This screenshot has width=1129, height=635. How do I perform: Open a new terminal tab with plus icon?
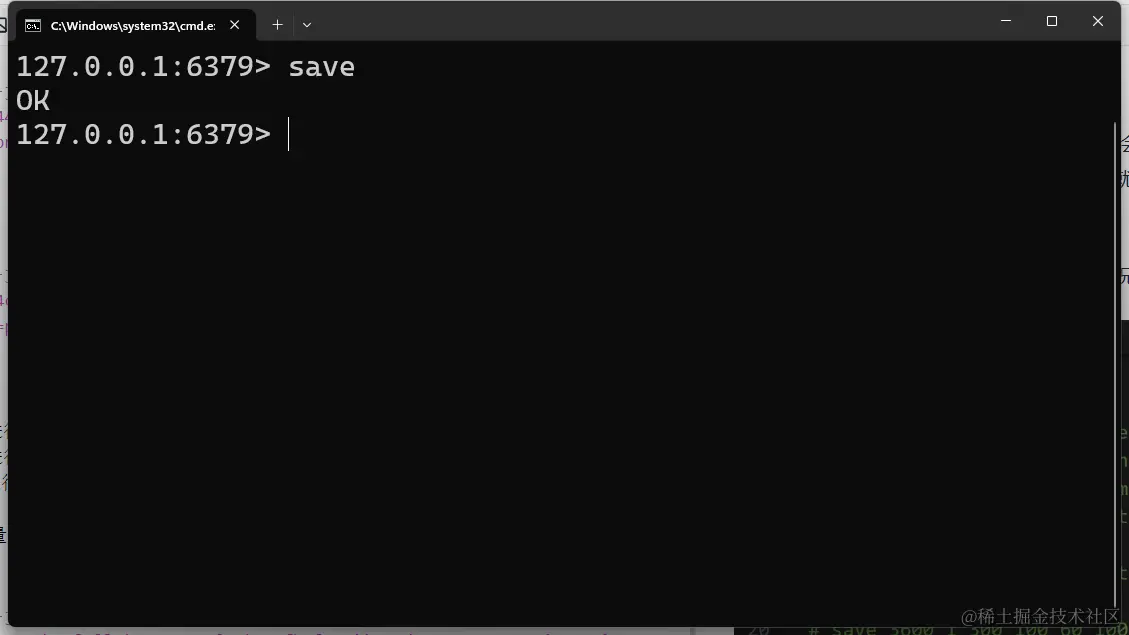click(x=277, y=25)
